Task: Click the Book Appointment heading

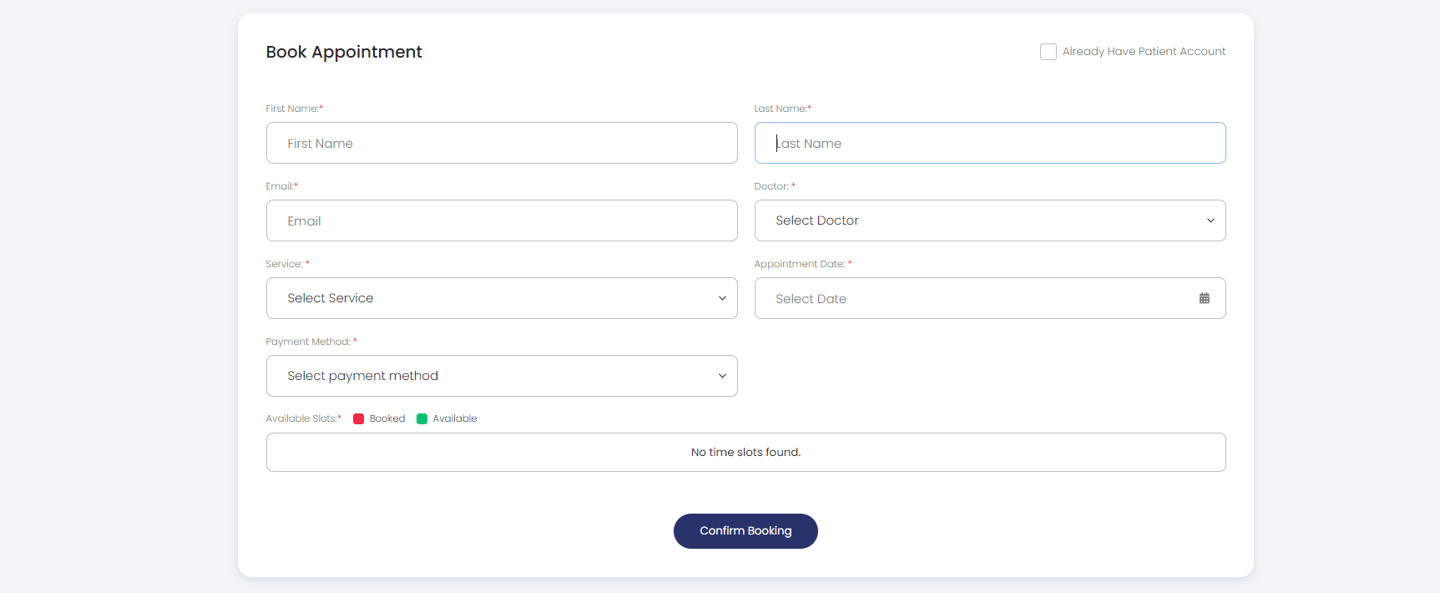Action: point(344,52)
